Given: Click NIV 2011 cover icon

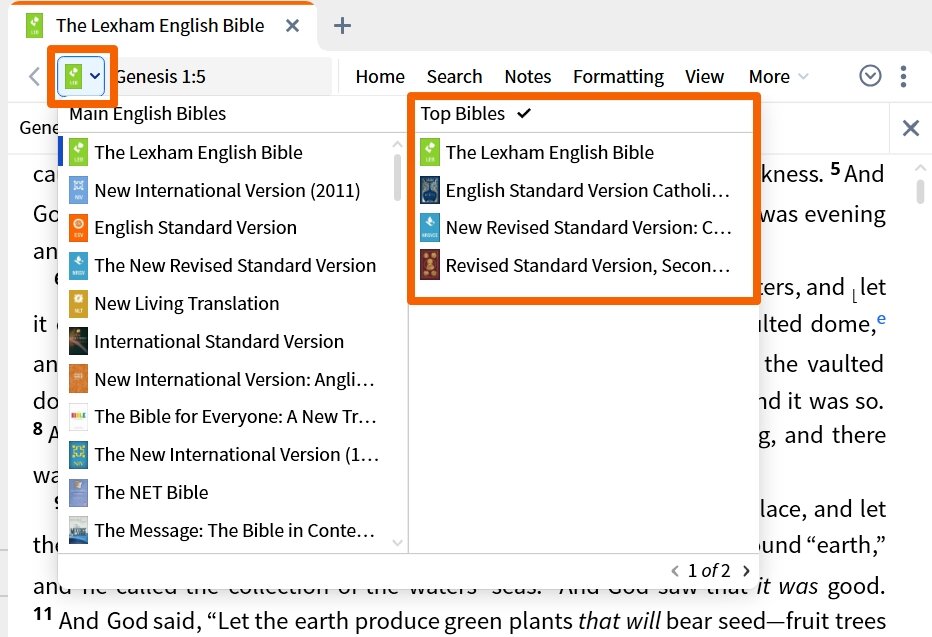Looking at the screenshot, I should pos(78,190).
